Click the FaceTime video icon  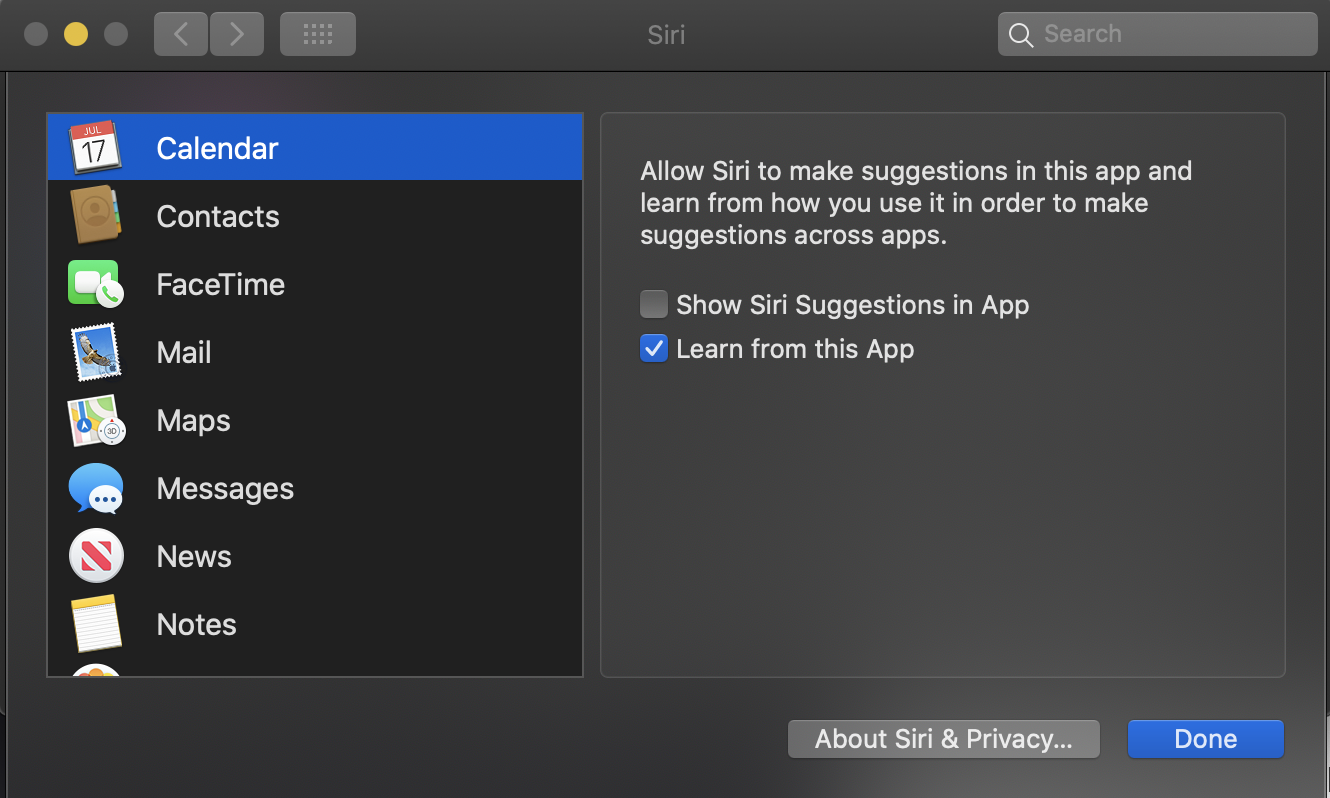click(95, 284)
